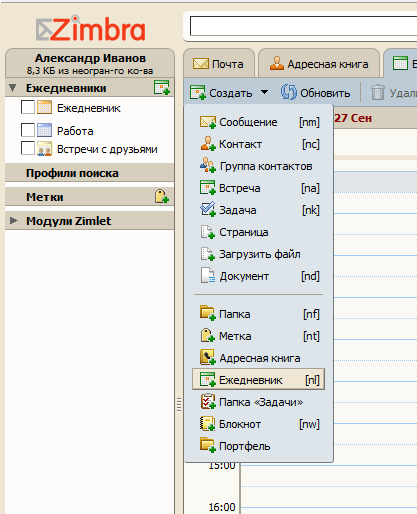Click Встречи с друзьями calendar name
The width and height of the screenshot is (417, 514).
(x=107, y=149)
